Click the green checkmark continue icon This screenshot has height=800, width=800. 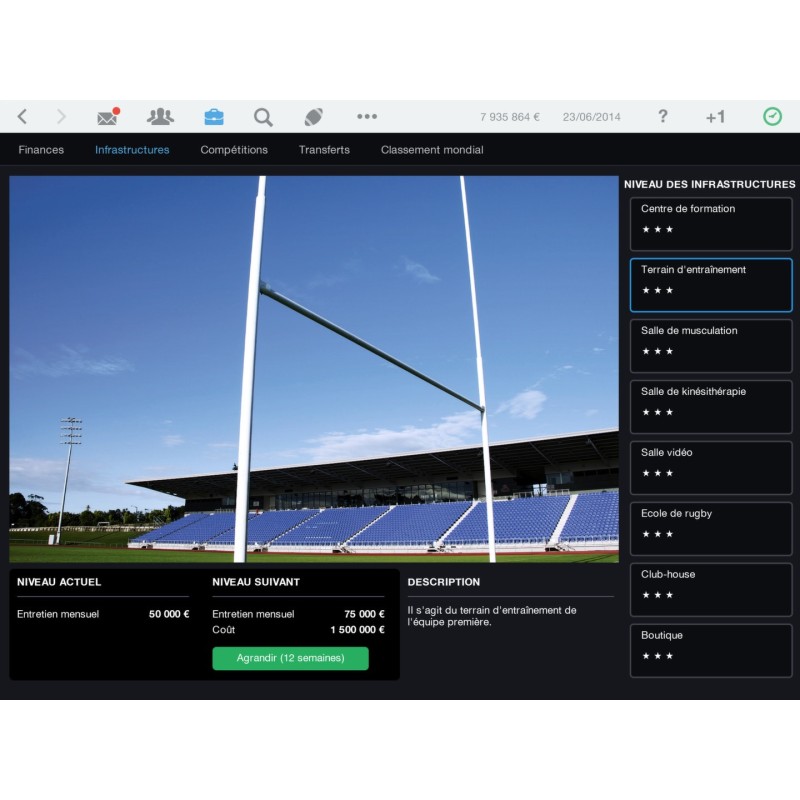tap(772, 117)
